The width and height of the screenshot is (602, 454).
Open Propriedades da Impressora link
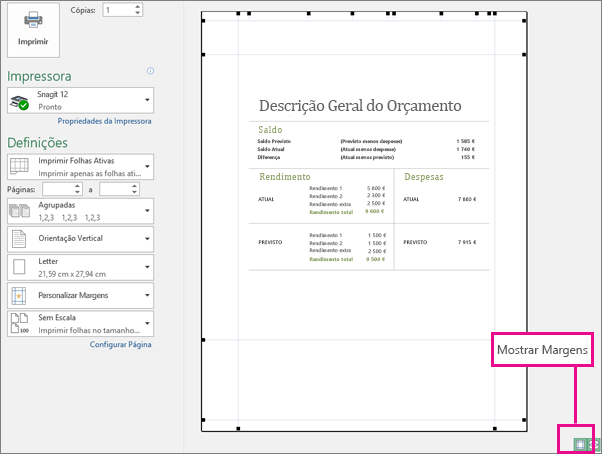coord(104,121)
